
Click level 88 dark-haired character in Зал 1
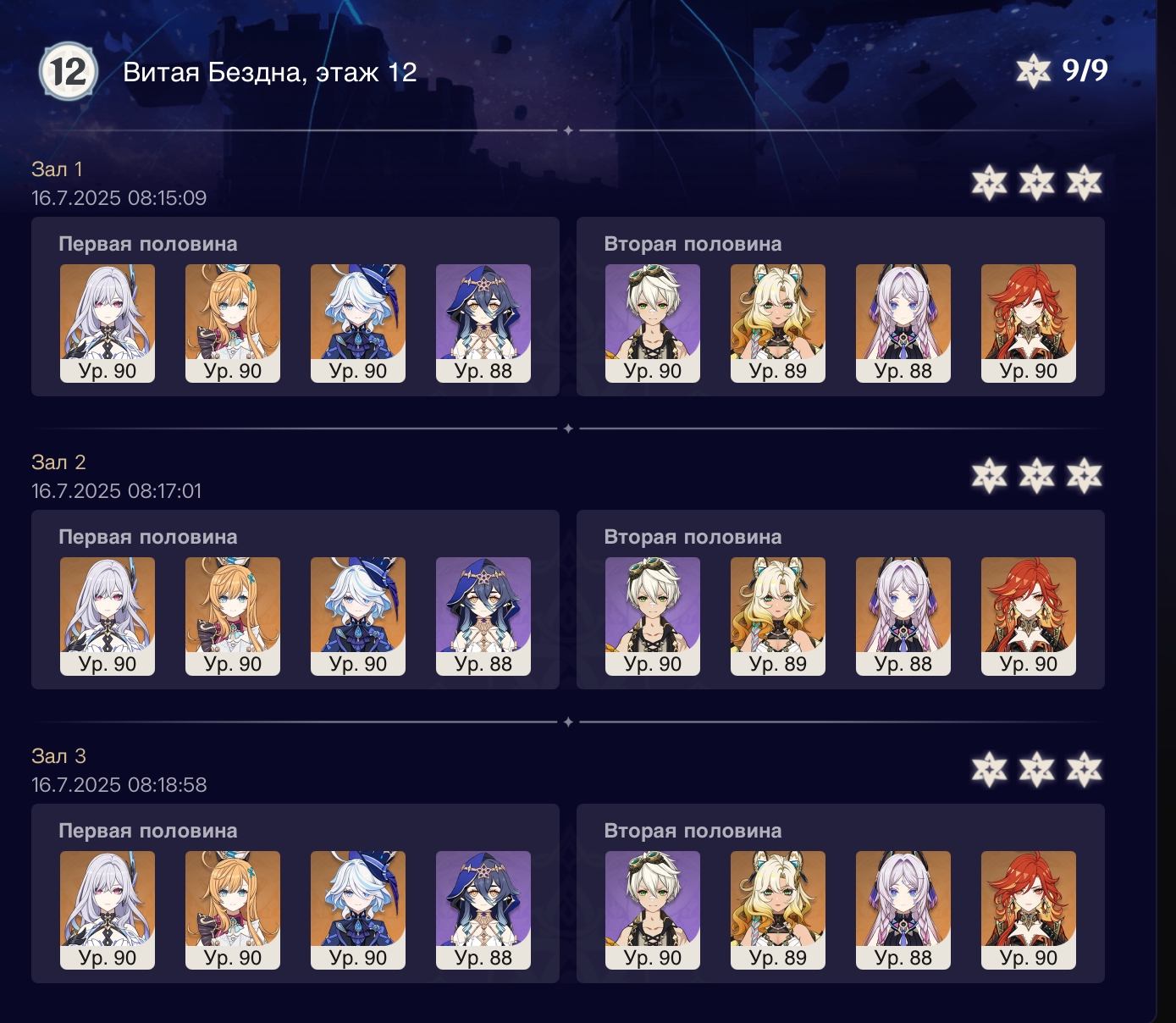(x=483, y=323)
